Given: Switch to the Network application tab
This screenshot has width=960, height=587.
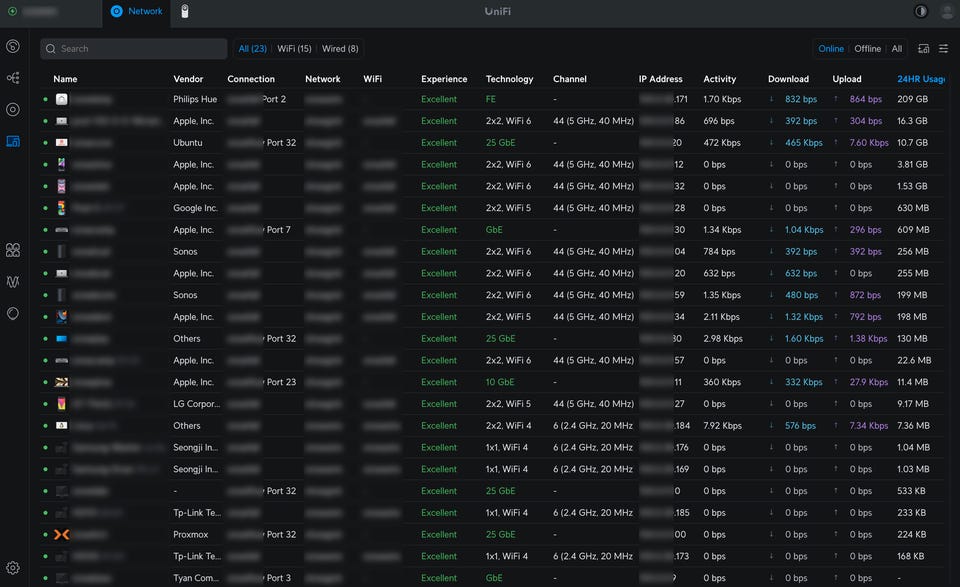Looking at the screenshot, I should [x=137, y=11].
